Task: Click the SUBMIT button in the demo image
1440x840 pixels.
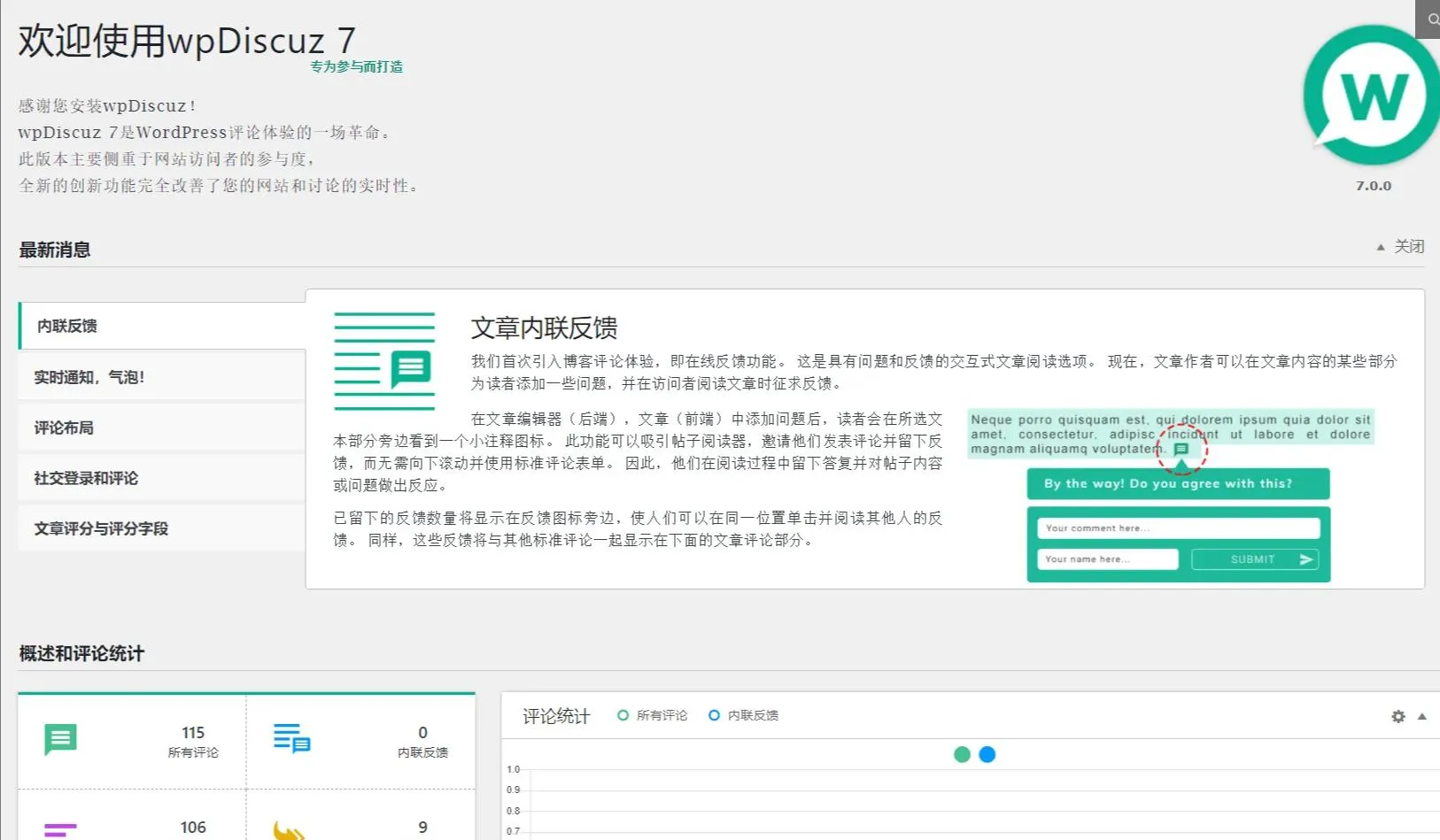Action: (1255, 559)
